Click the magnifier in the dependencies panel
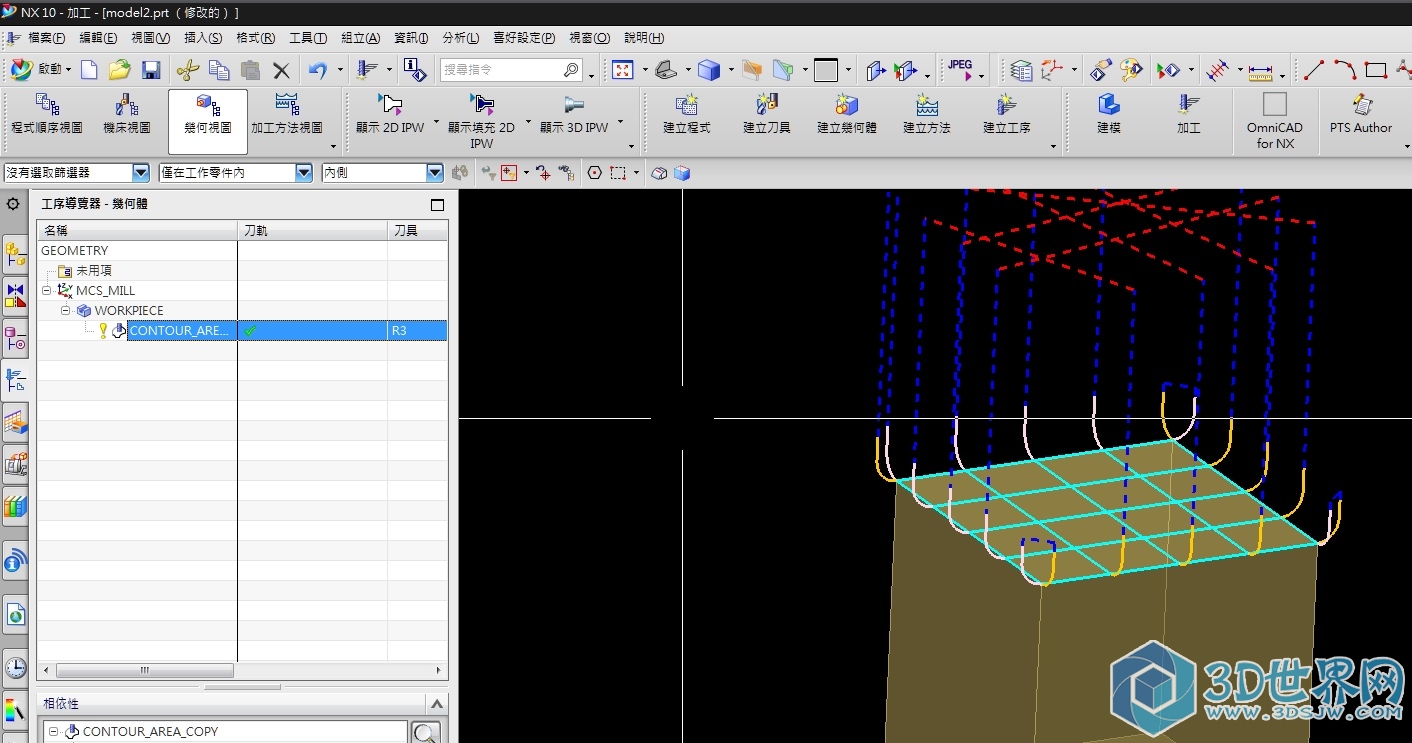 tap(426, 733)
